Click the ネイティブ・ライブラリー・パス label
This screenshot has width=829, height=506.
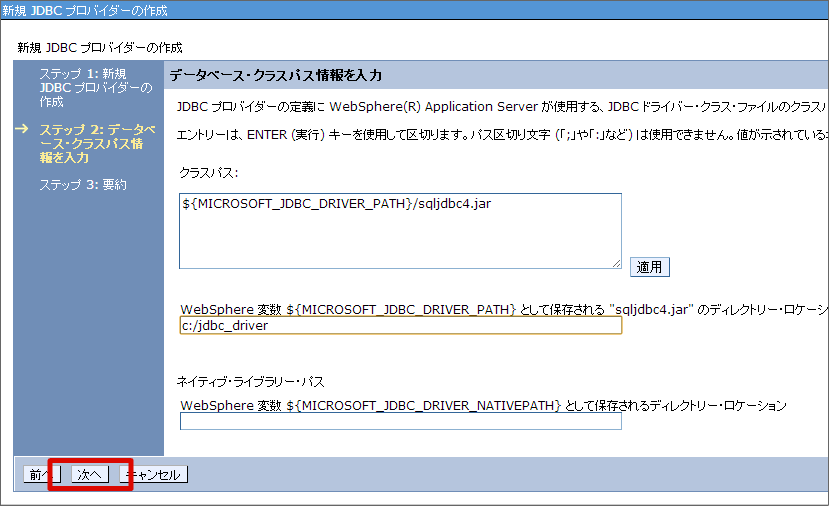251,381
